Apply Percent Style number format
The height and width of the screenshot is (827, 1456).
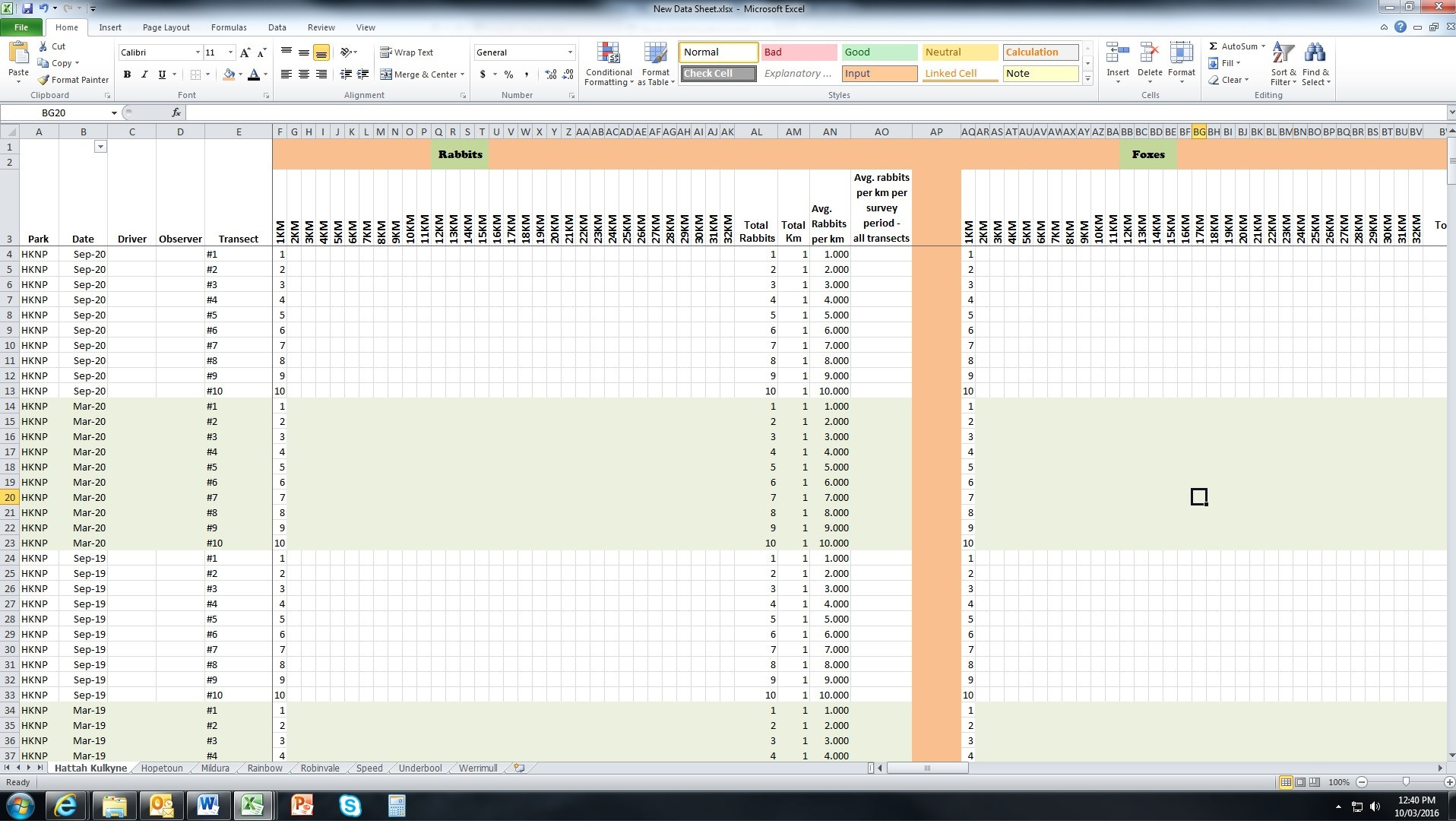click(508, 74)
